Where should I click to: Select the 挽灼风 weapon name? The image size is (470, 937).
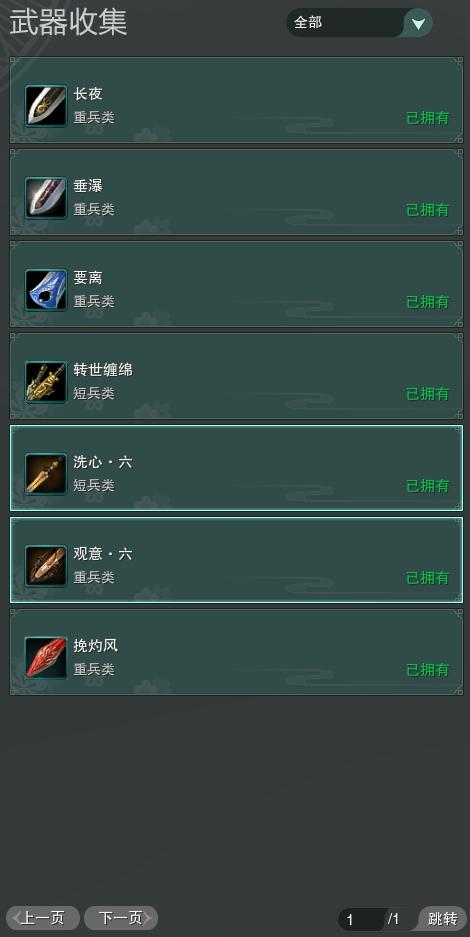(x=96, y=646)
